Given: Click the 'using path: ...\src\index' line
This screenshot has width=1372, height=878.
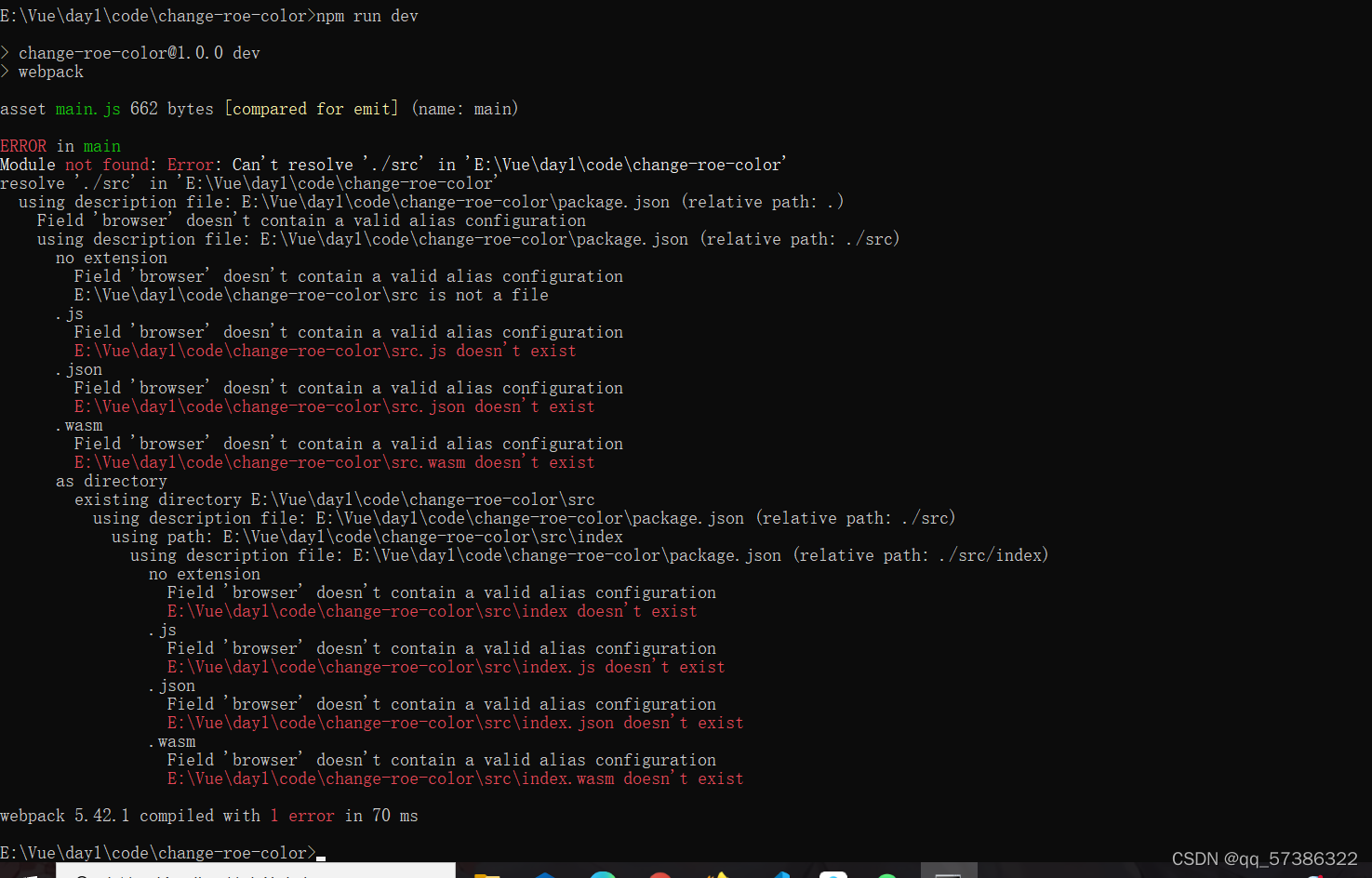Looking at the screenshot, I should pos(367,537).
